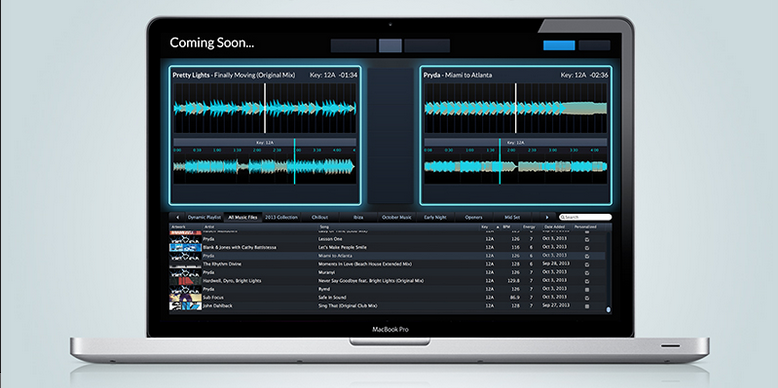Click the John Dahlback artwork thumbnail
The image size is (778, 388).
point(185,306)
